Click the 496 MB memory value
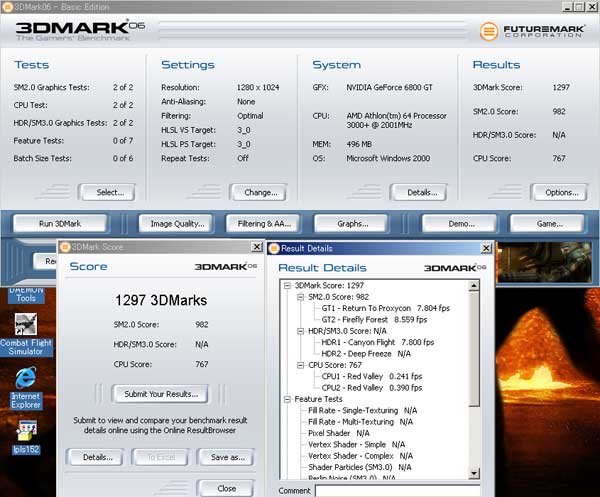The width and height of the screenshot is (600, 497). click(x=359, y=144)
